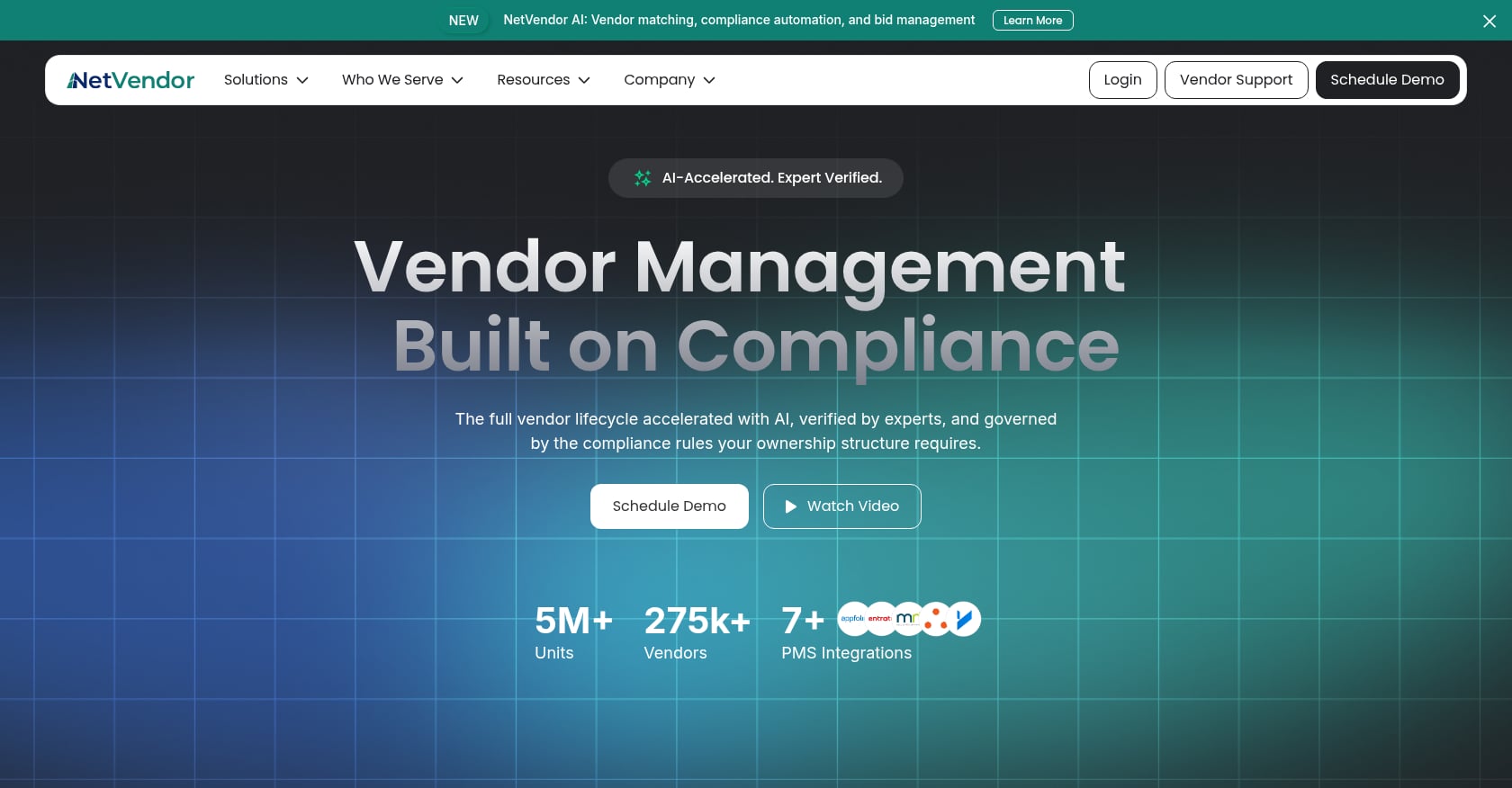
Task: Click the Login button
Action: click(x=1122, y=80)
